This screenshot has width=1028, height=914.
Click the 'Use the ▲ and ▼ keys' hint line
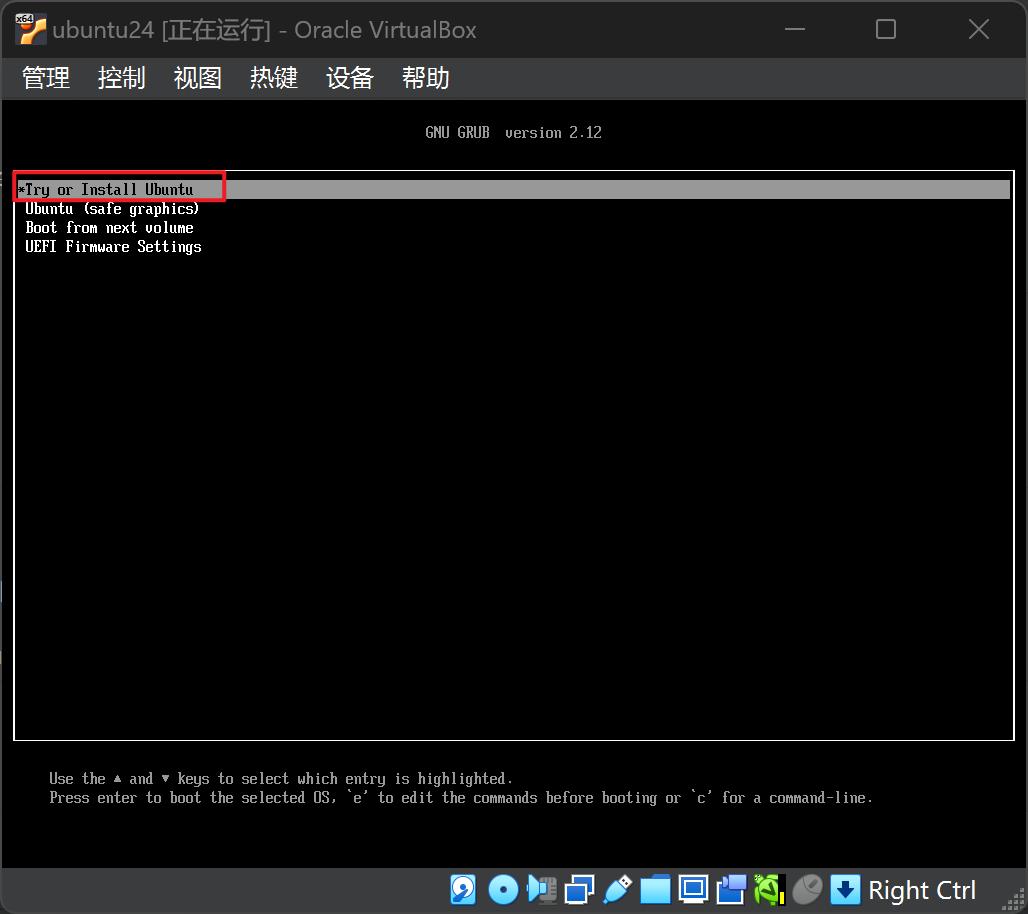[x=281, y=778]
